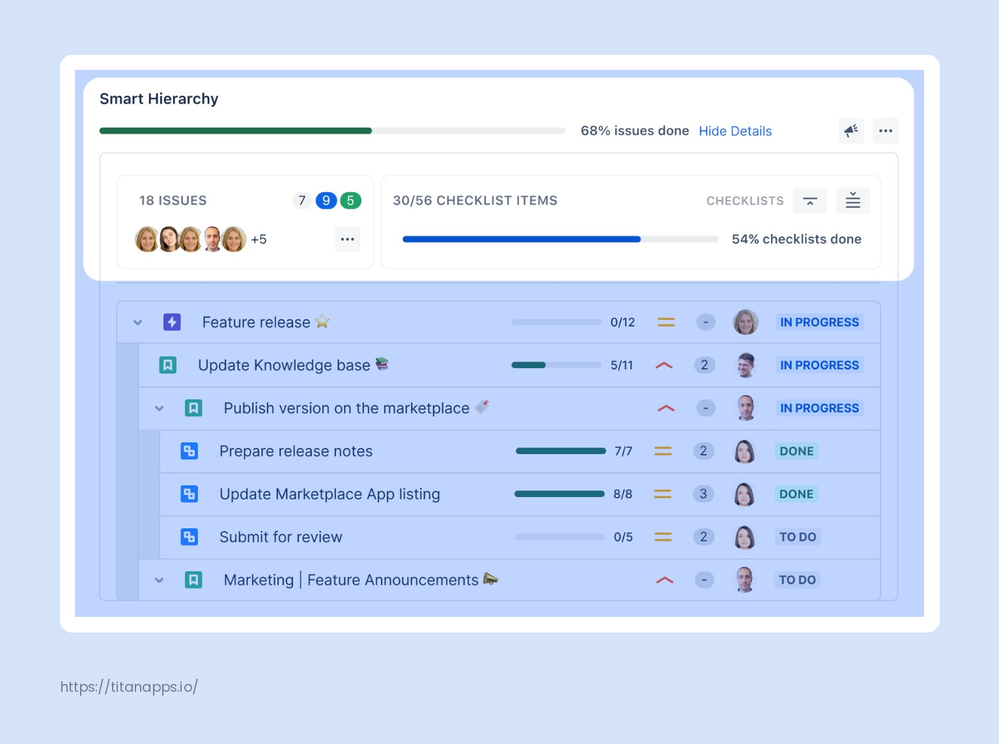Viewport: 999px width, 744px height.
Task: Click the green 5 issues badge
Action: point(350,201)
